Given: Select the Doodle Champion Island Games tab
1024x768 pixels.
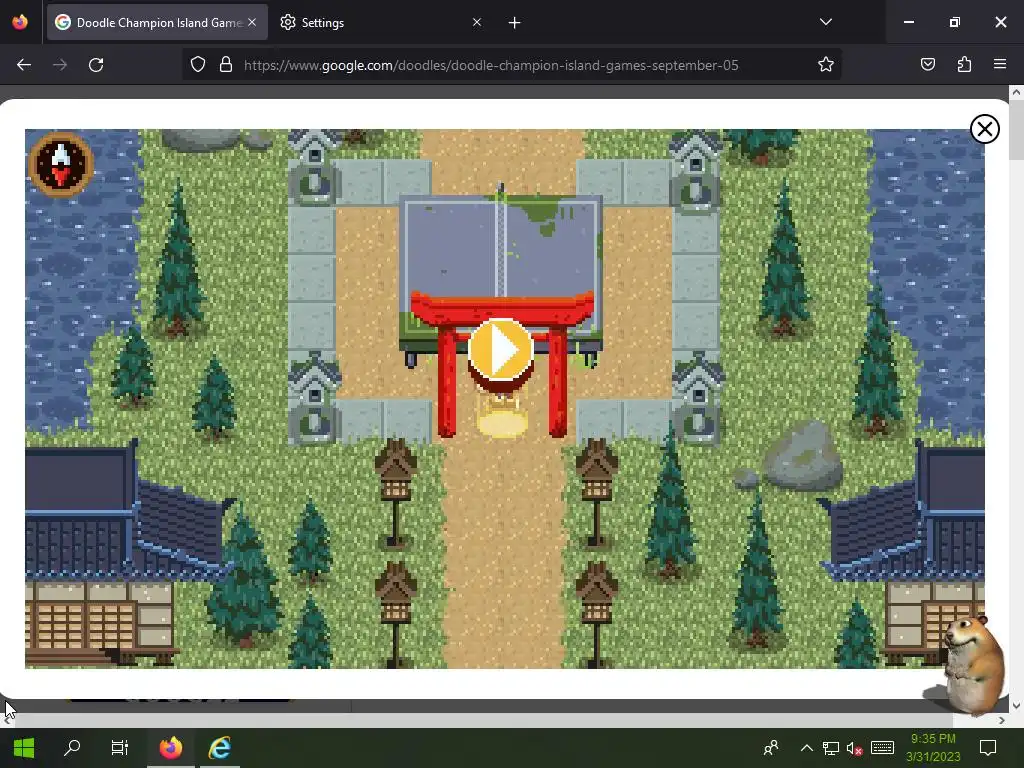Looking at the screenshot, I should coord(157,22).
